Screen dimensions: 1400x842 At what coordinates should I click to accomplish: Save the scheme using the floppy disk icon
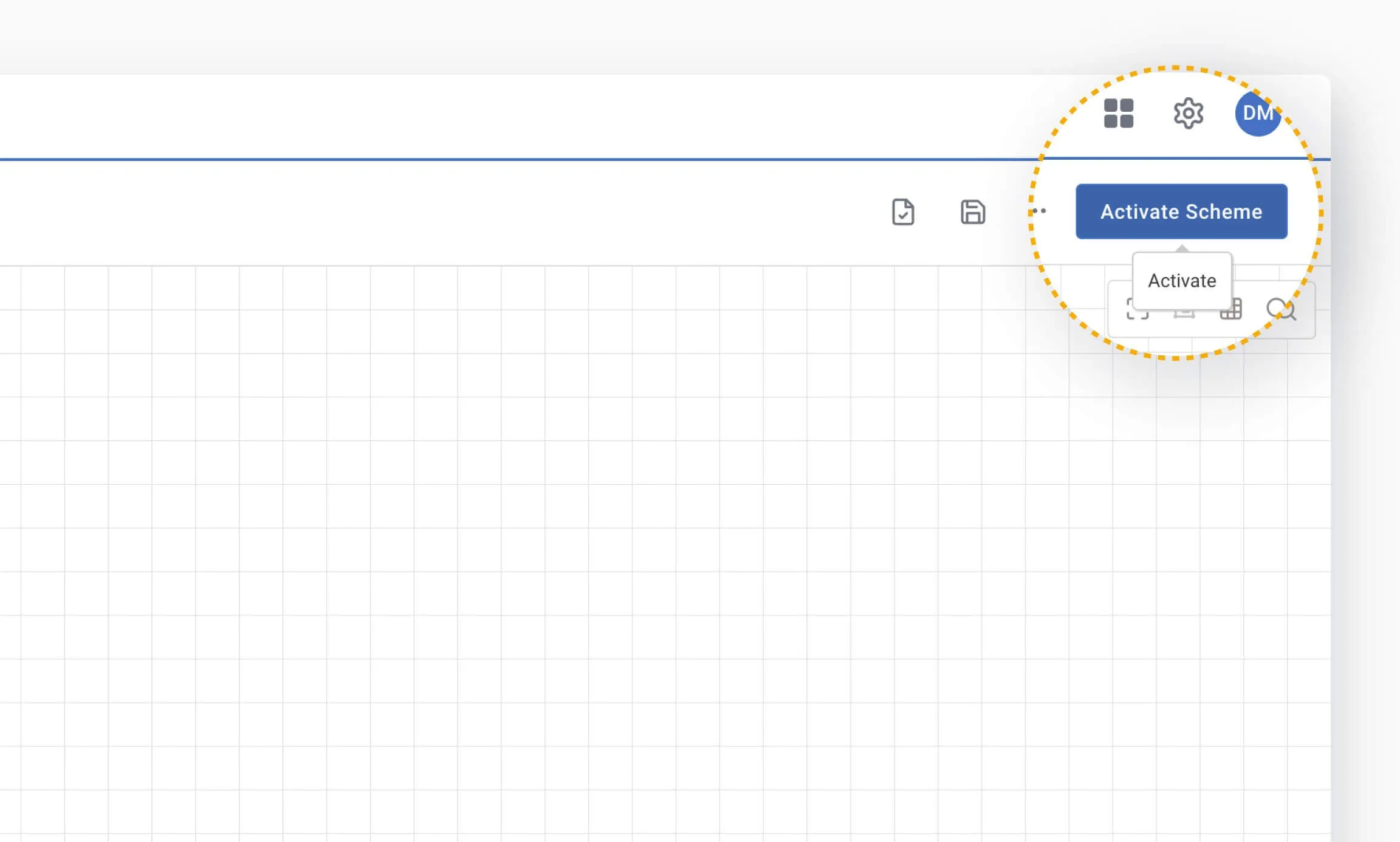pyautogui.click(x=973, y=212)
